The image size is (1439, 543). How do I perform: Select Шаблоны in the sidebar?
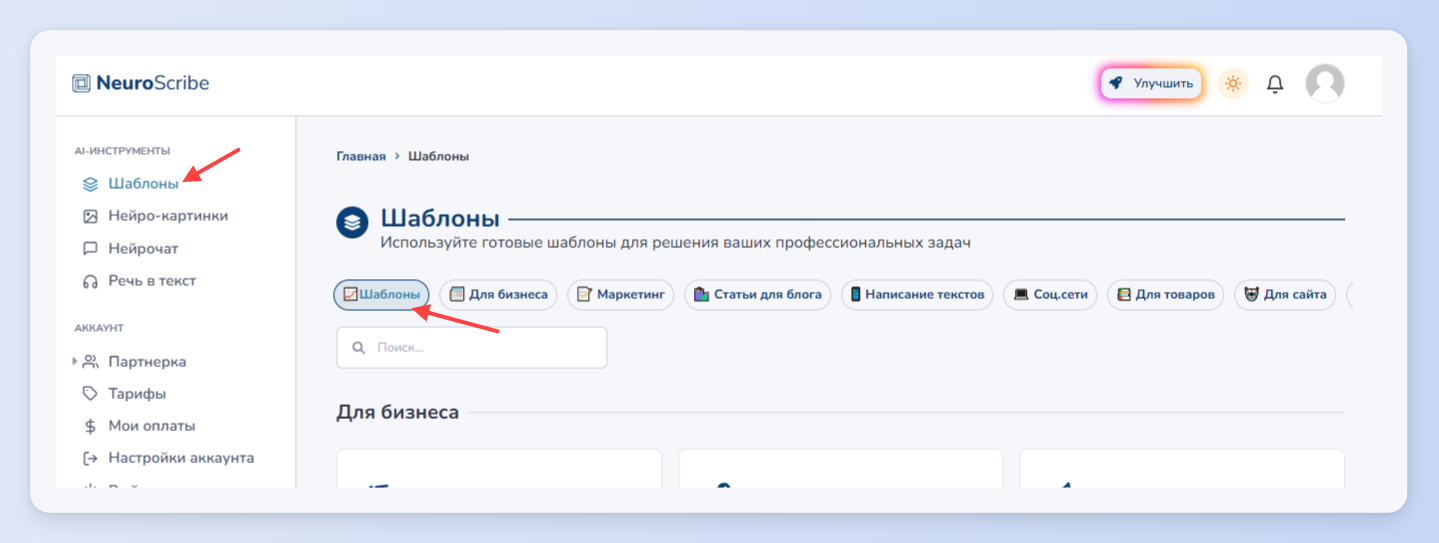130,184
